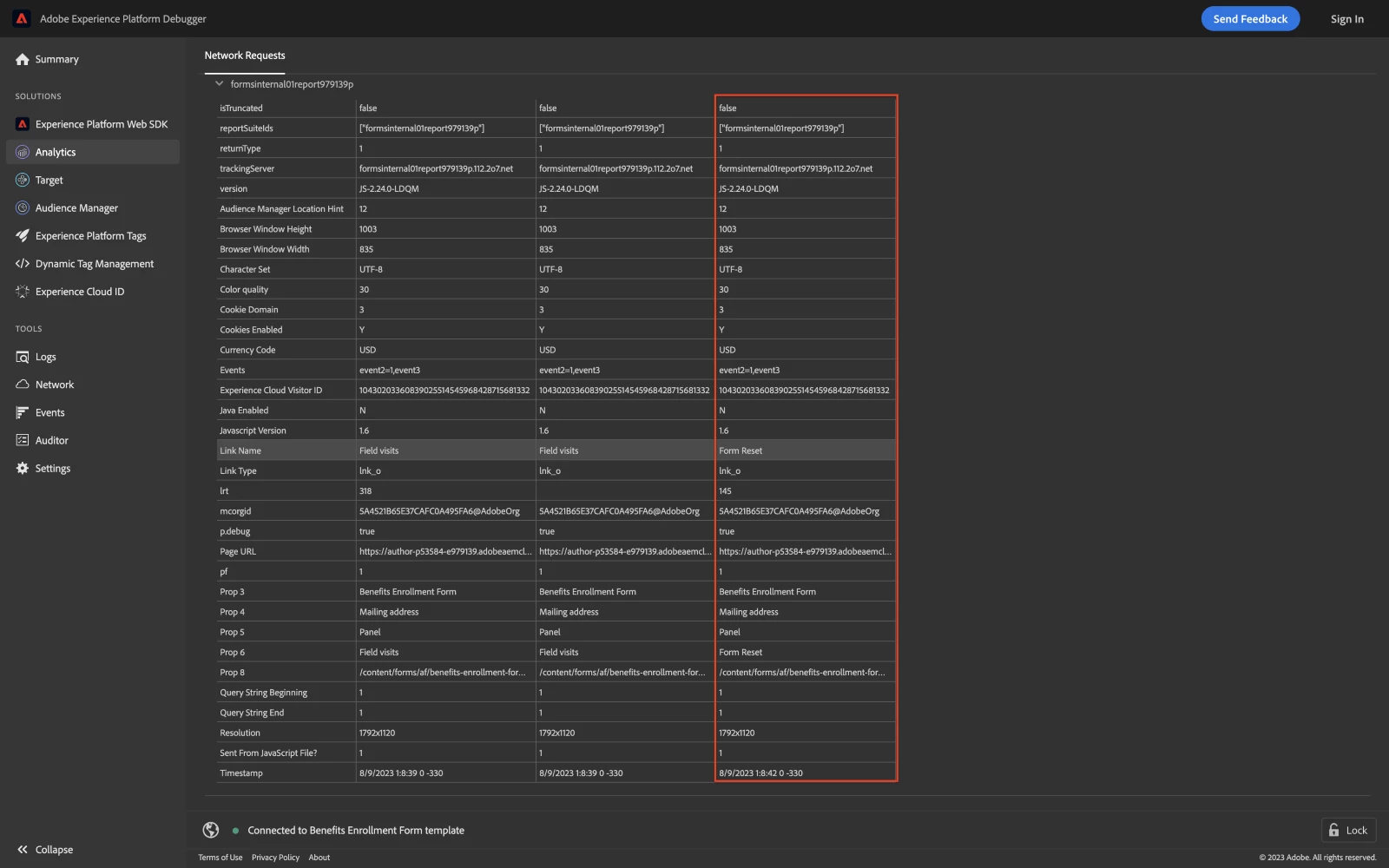Click 'Connected to Benefits Enrollment Form template' status

(x=356, y=831)
